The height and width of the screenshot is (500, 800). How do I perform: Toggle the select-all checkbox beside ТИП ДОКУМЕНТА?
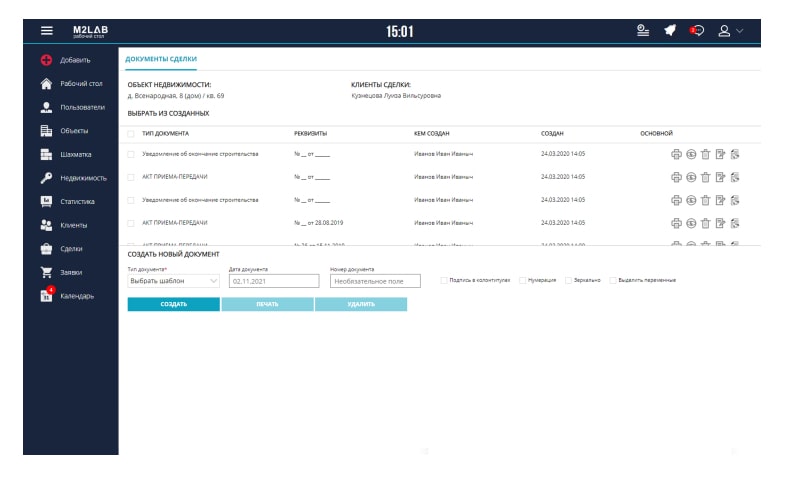(x=131, y=134)
